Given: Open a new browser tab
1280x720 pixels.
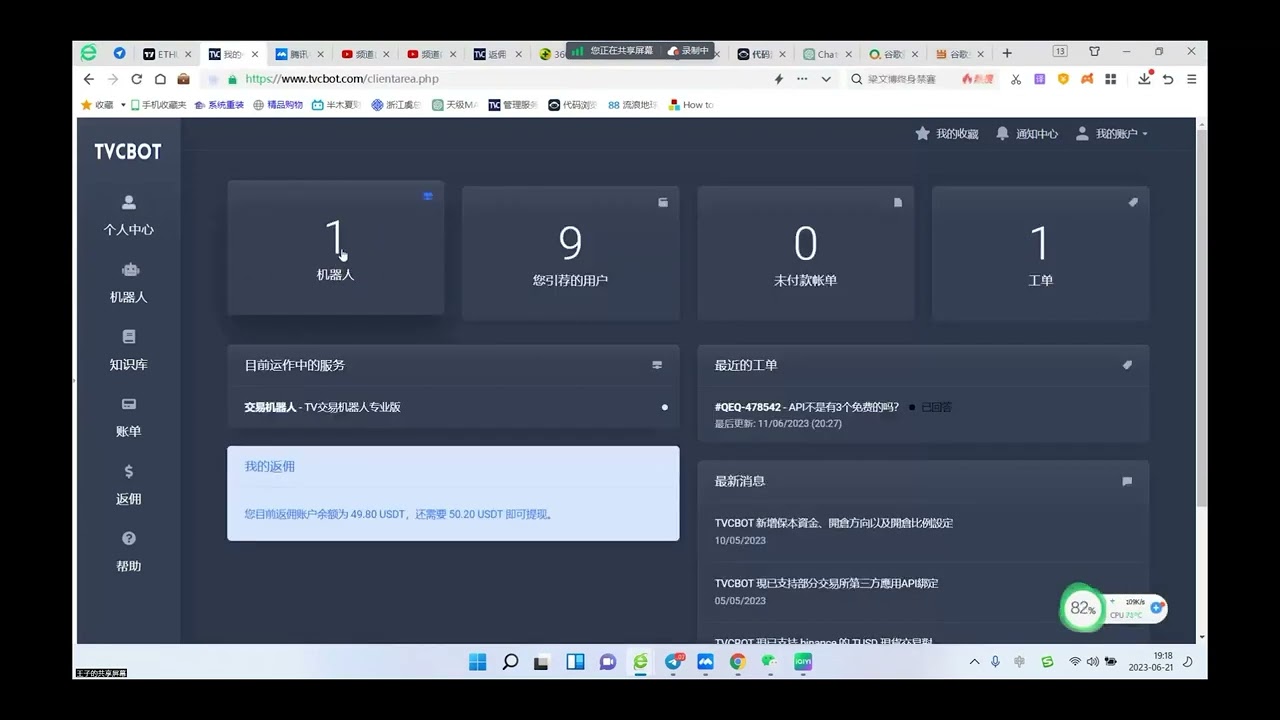Looking at the screenshot, I should click(x=1007, y=53).
